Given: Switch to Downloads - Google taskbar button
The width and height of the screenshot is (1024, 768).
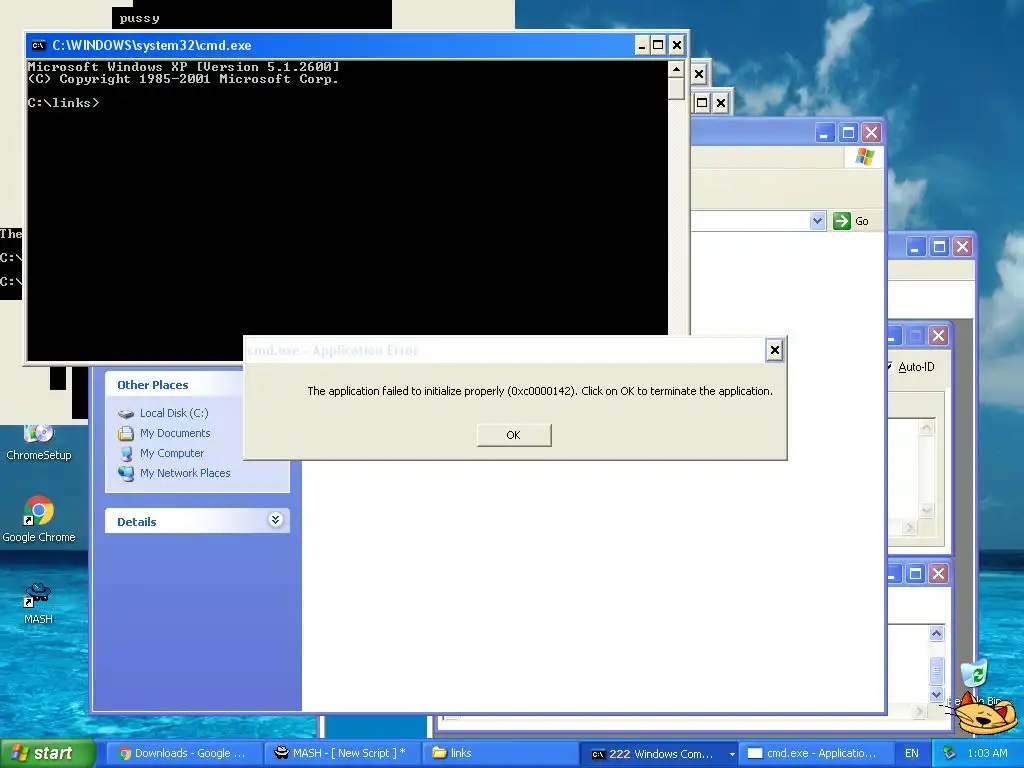Looking at the screenshot, I should point(184,753).
